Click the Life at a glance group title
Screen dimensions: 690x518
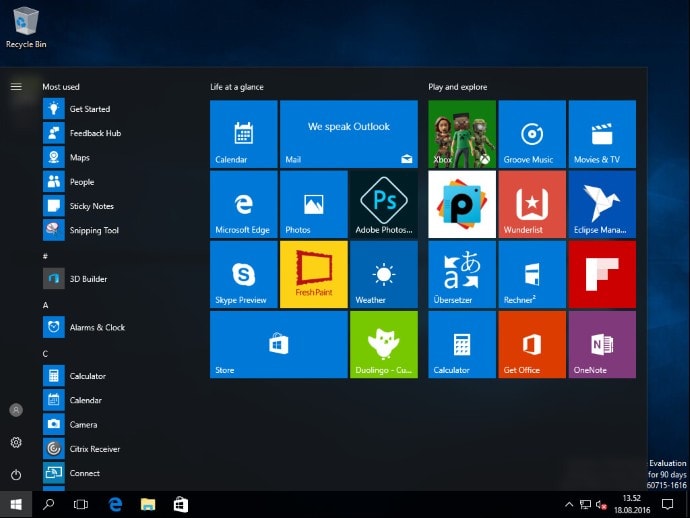pos(237,87)
